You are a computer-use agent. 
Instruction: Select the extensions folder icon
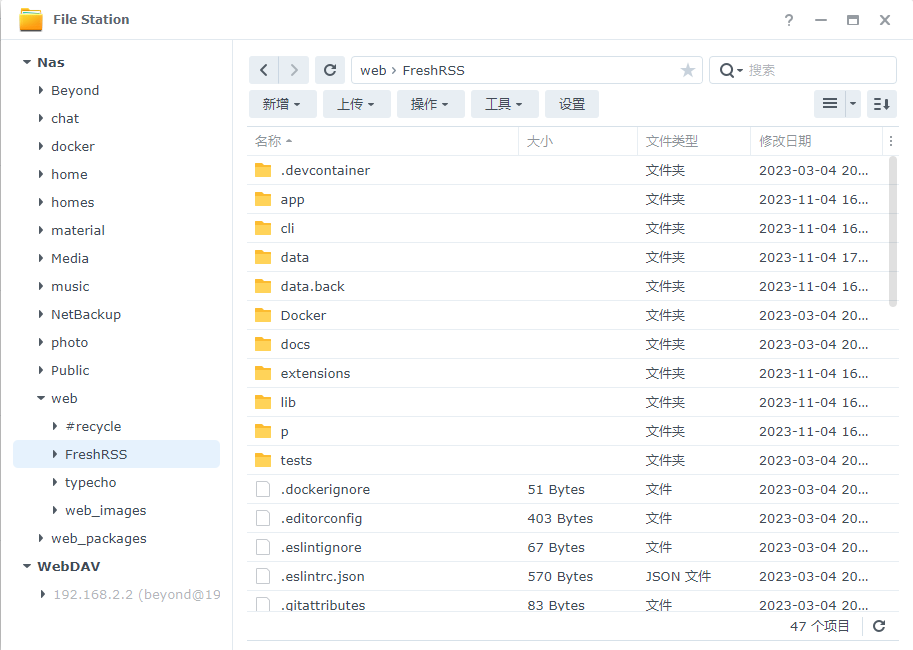pyautogui.click(x=263, y=373)
